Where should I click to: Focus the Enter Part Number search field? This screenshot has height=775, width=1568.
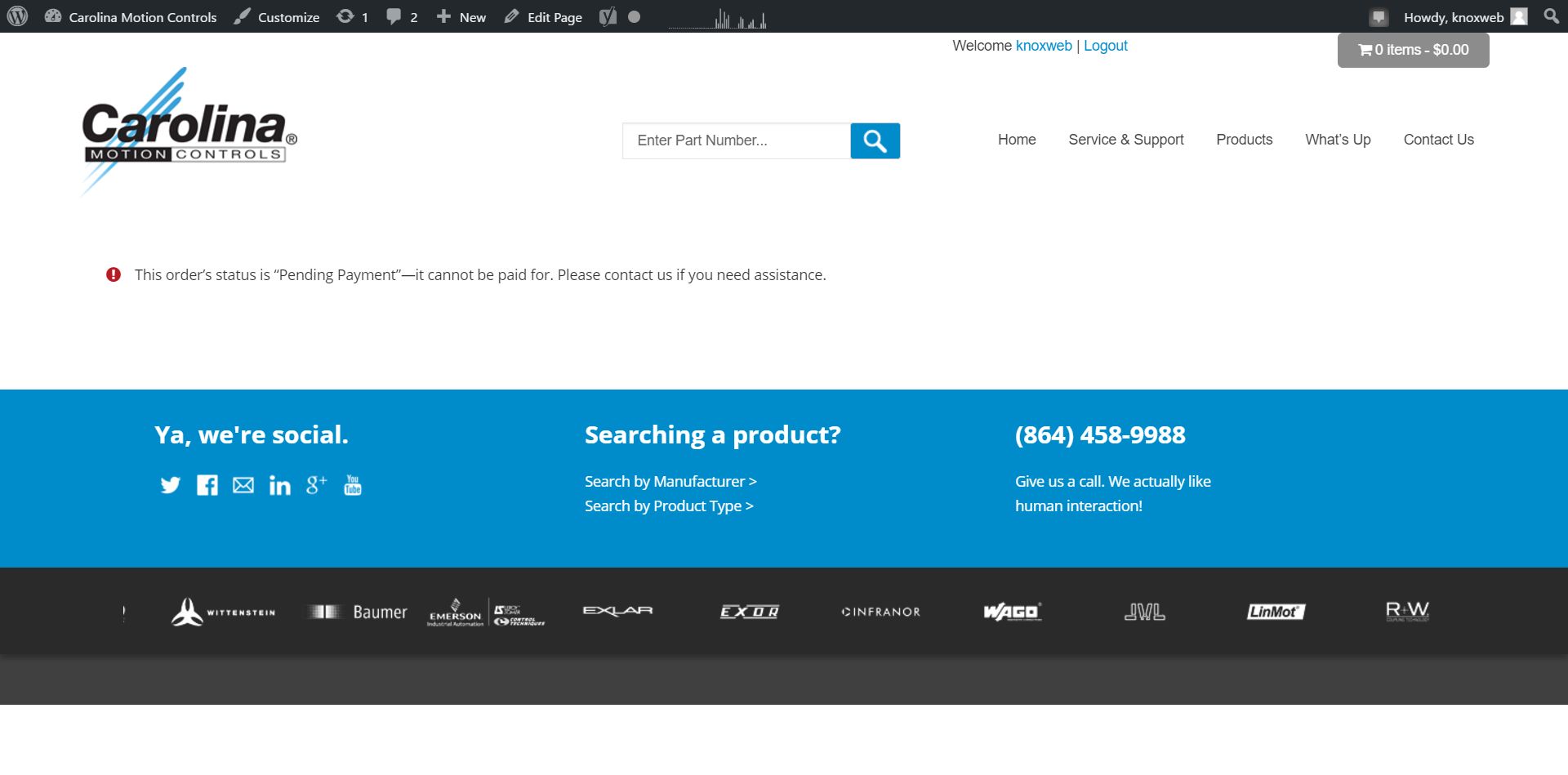737,140
